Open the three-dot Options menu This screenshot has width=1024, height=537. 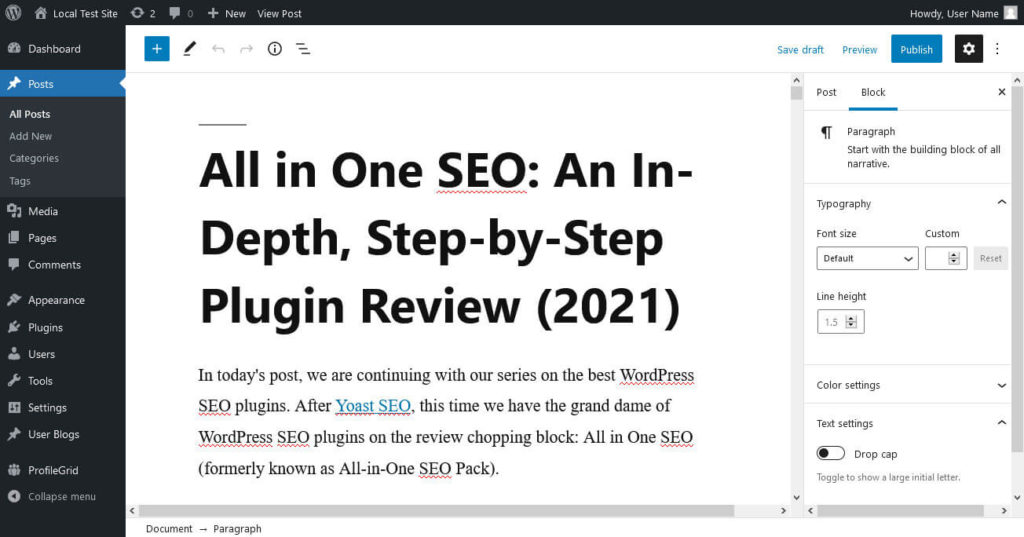997,49
